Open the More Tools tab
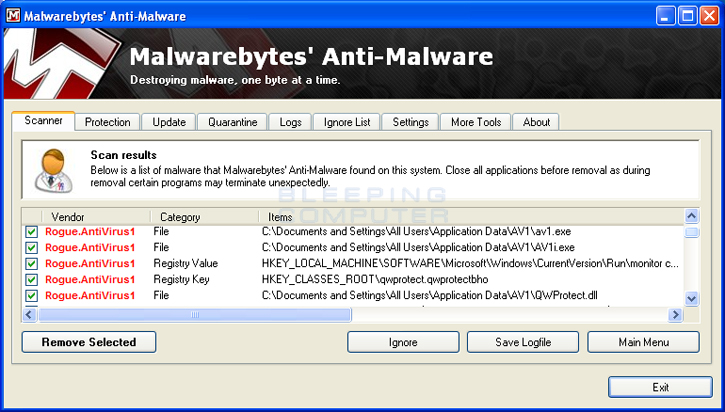Screen dimensions: 725x412 click(x=476, y=122)
